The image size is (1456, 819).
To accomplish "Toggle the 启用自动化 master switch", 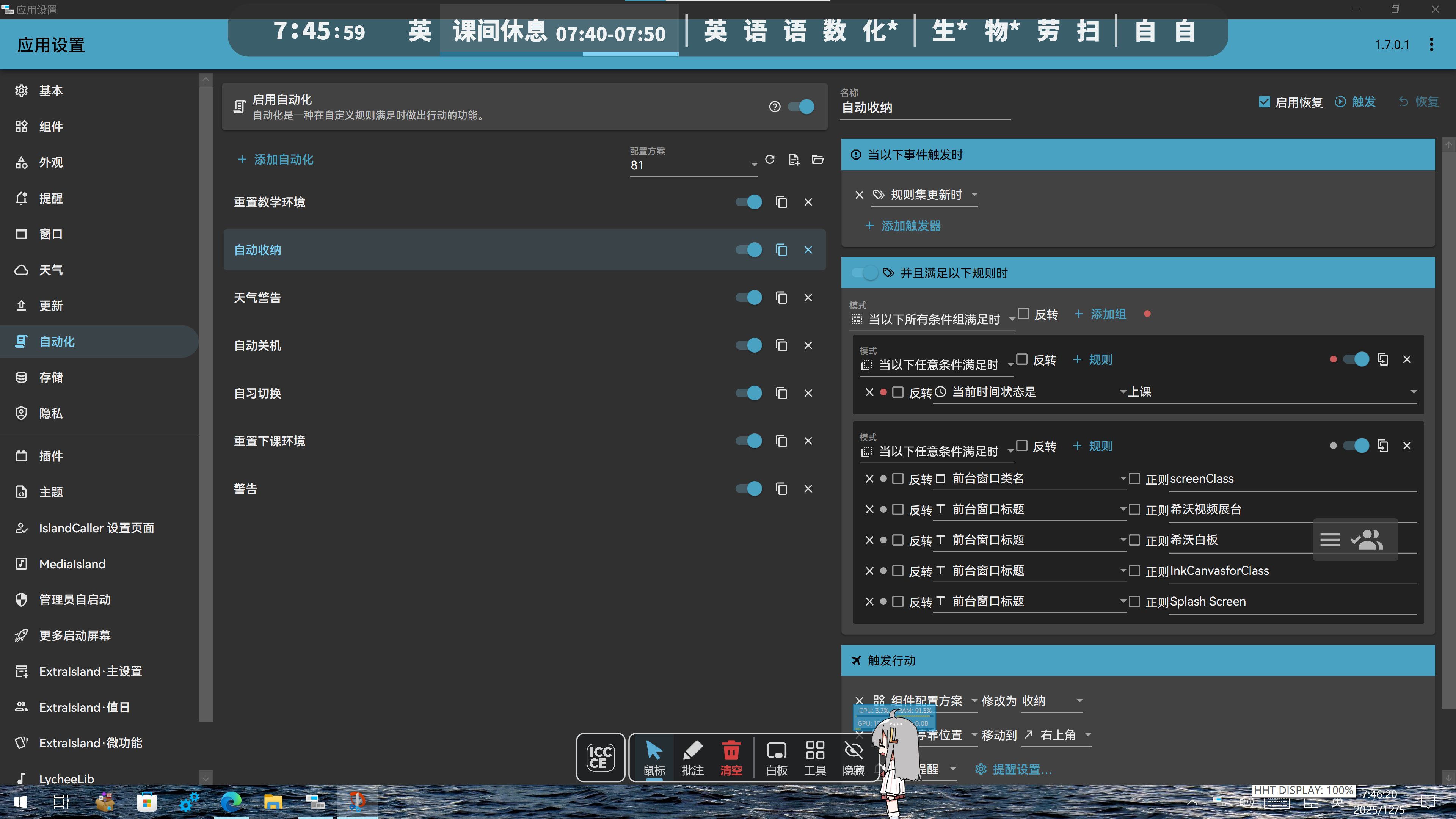I will coord(802,106).
